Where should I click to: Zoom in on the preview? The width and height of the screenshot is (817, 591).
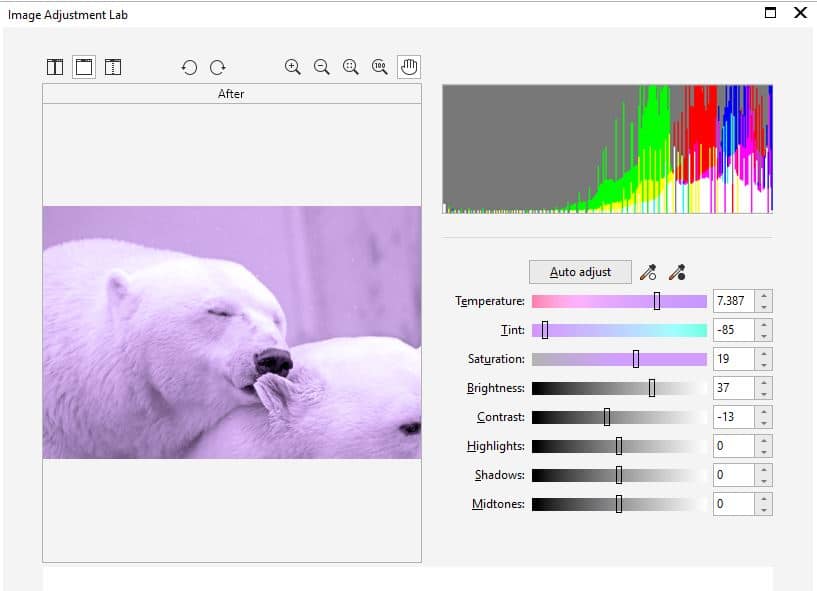coord(293,67)
